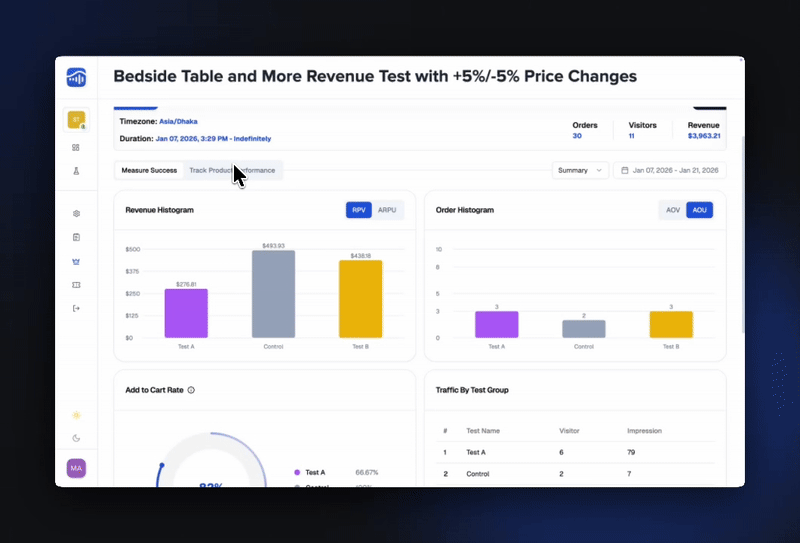Toggle Revenue Histogram to ARPU

387,210
